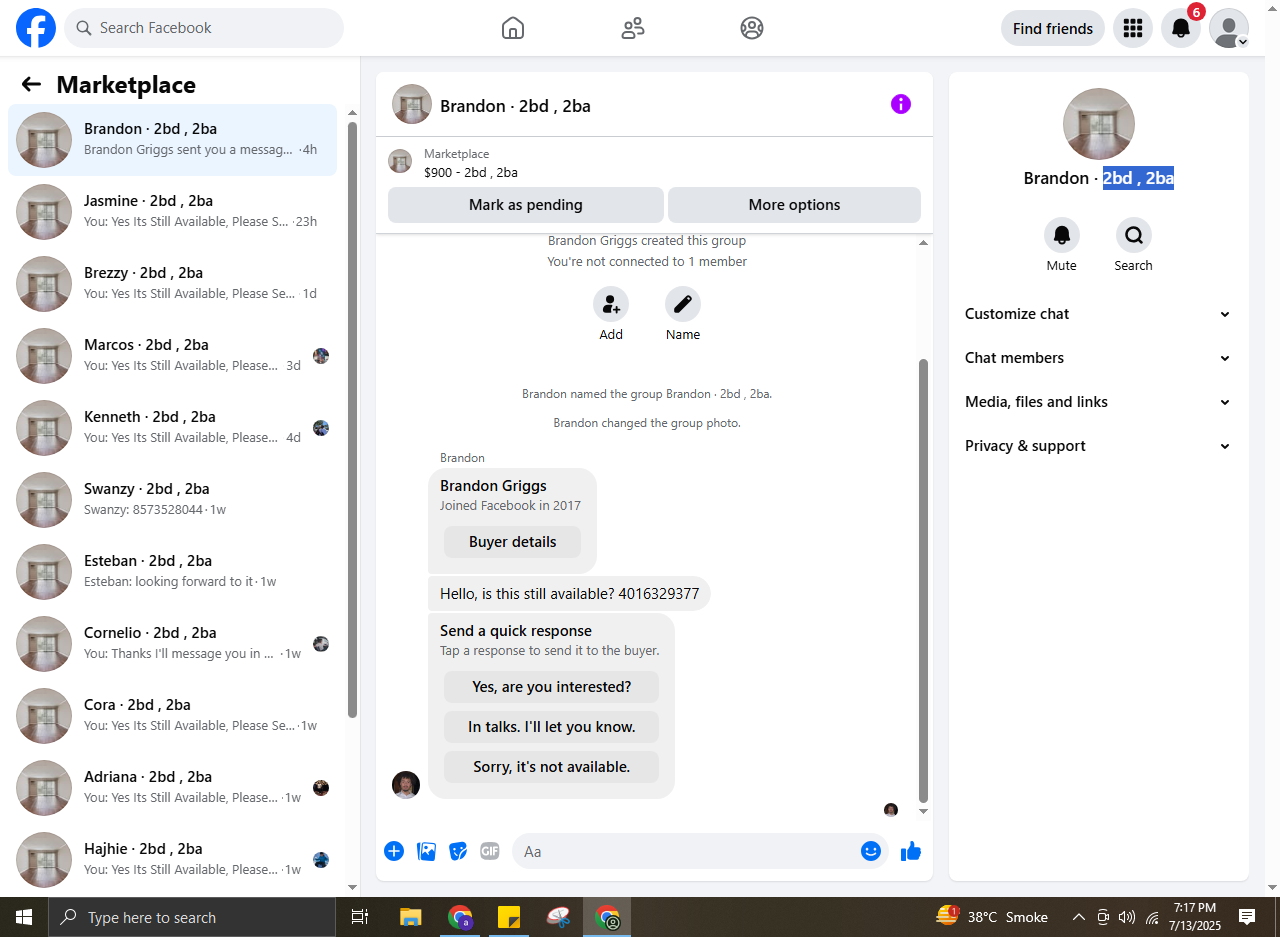Open Task View on the taskbar
This screenshot has height=937, width=1280.
[x=360, y=917]
